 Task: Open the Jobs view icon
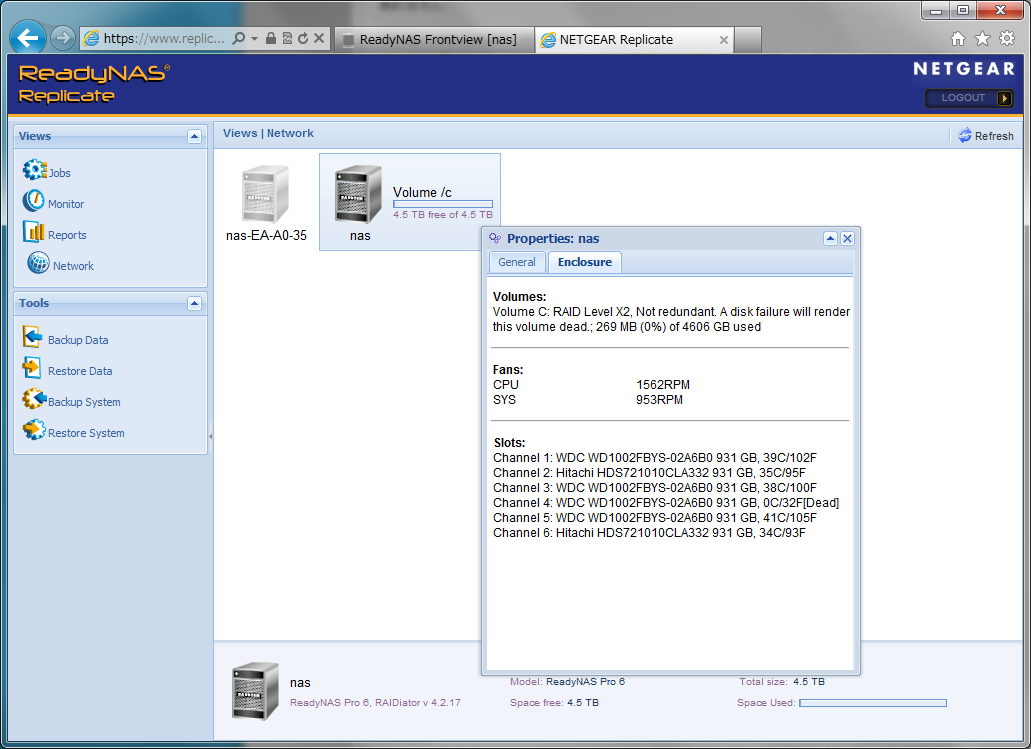click(34, 171)
